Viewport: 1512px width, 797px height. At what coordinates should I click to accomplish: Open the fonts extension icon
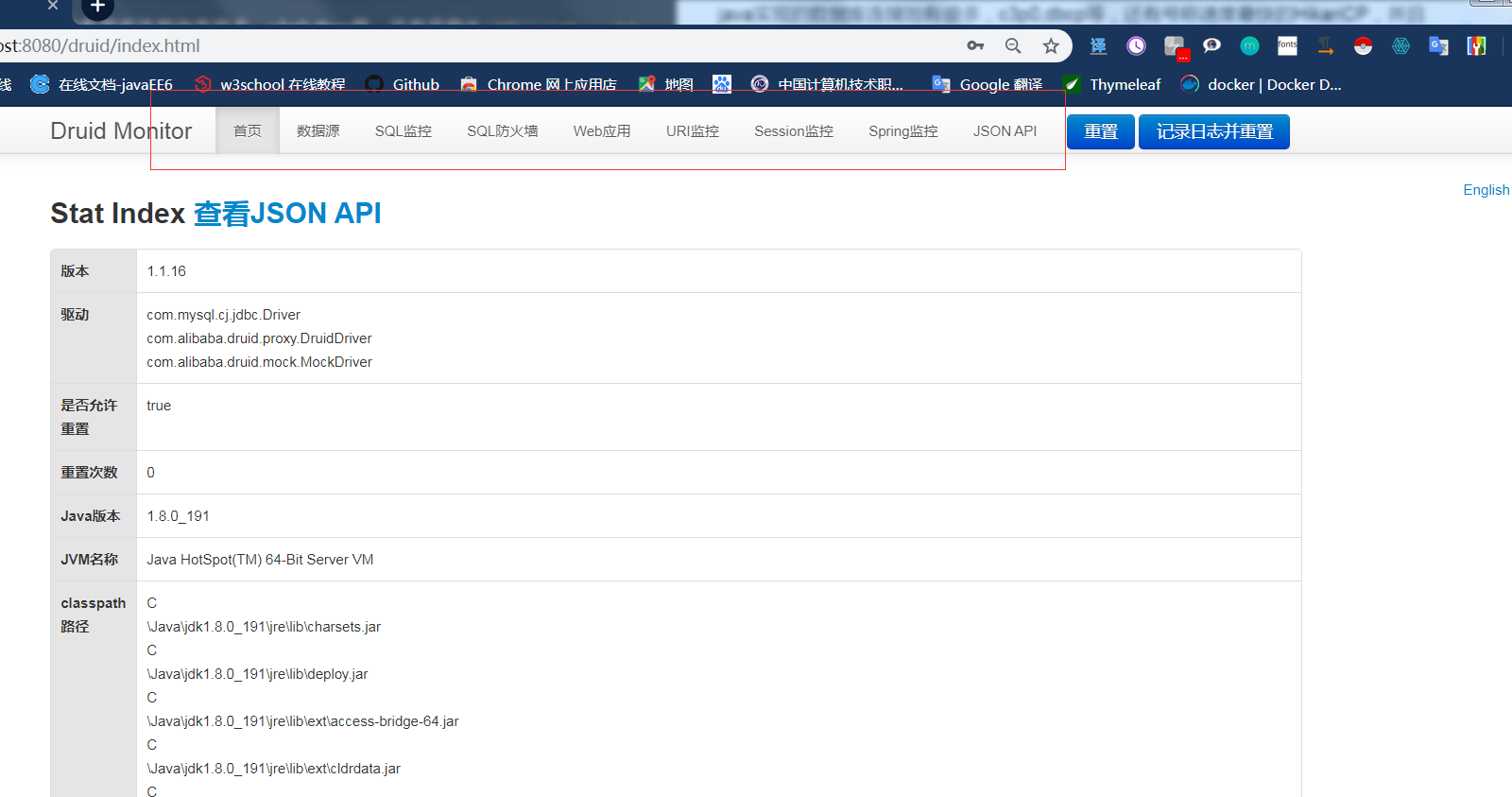[x=1287, y=45]
